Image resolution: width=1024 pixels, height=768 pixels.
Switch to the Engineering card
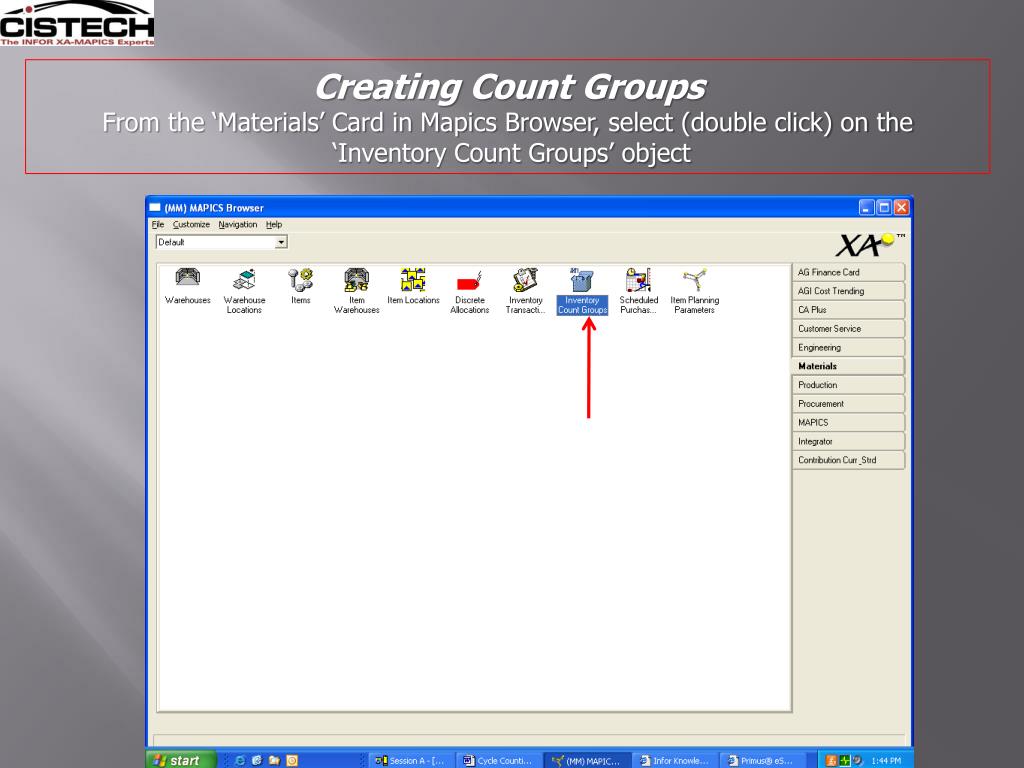point(848,347)
